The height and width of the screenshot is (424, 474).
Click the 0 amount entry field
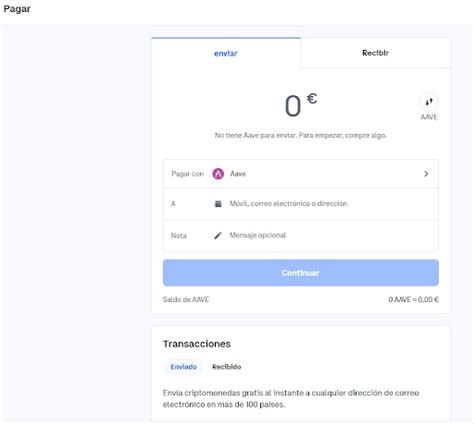(293, 106)
